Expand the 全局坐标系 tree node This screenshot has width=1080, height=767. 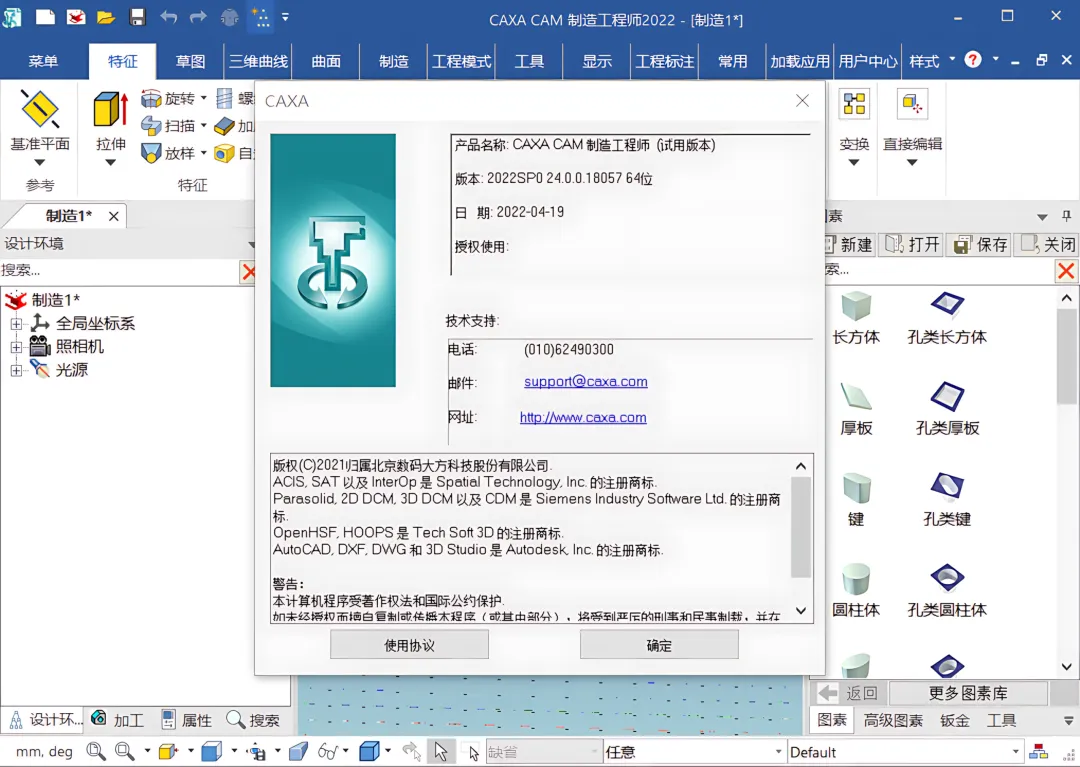point(16,323)
